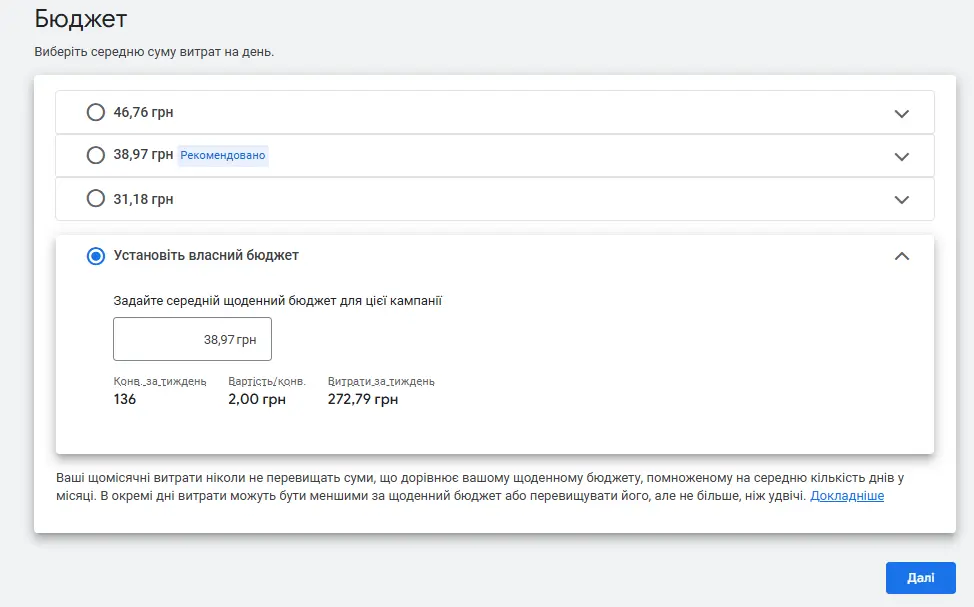Screen dimensions: 974x607
Task: Click the 2,00 грн cost per conversion value
Action: pyautogui.click(x=256, y=399)
